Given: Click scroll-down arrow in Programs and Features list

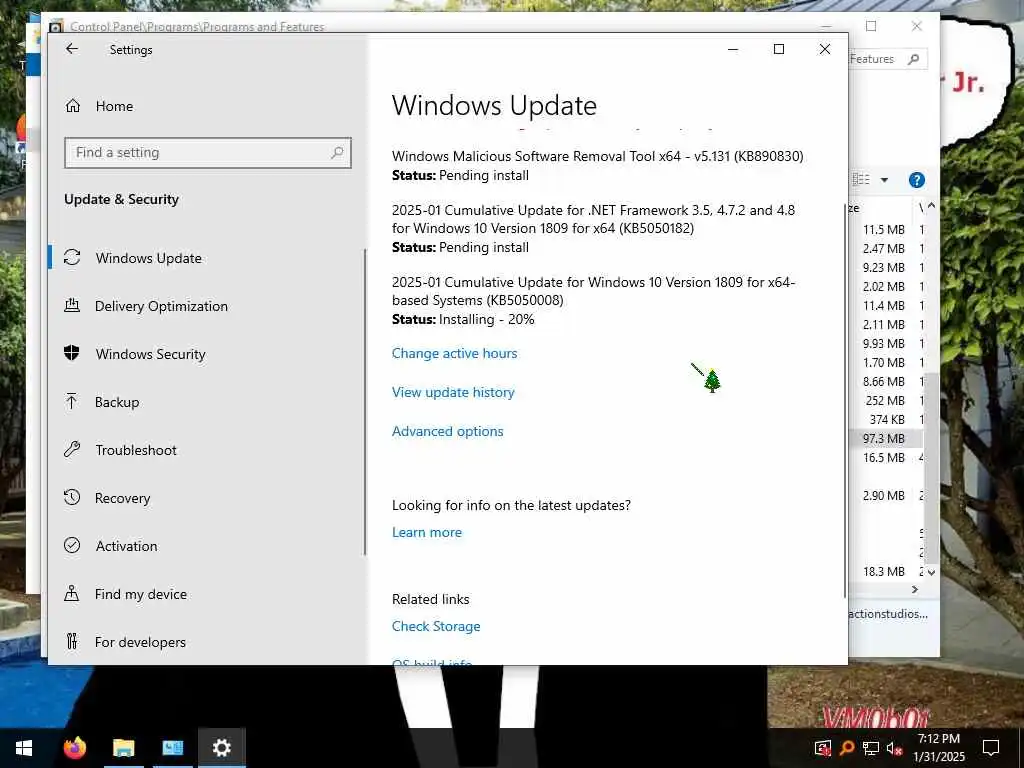Looking at the screenshot, I should click(x=932, y=572).
